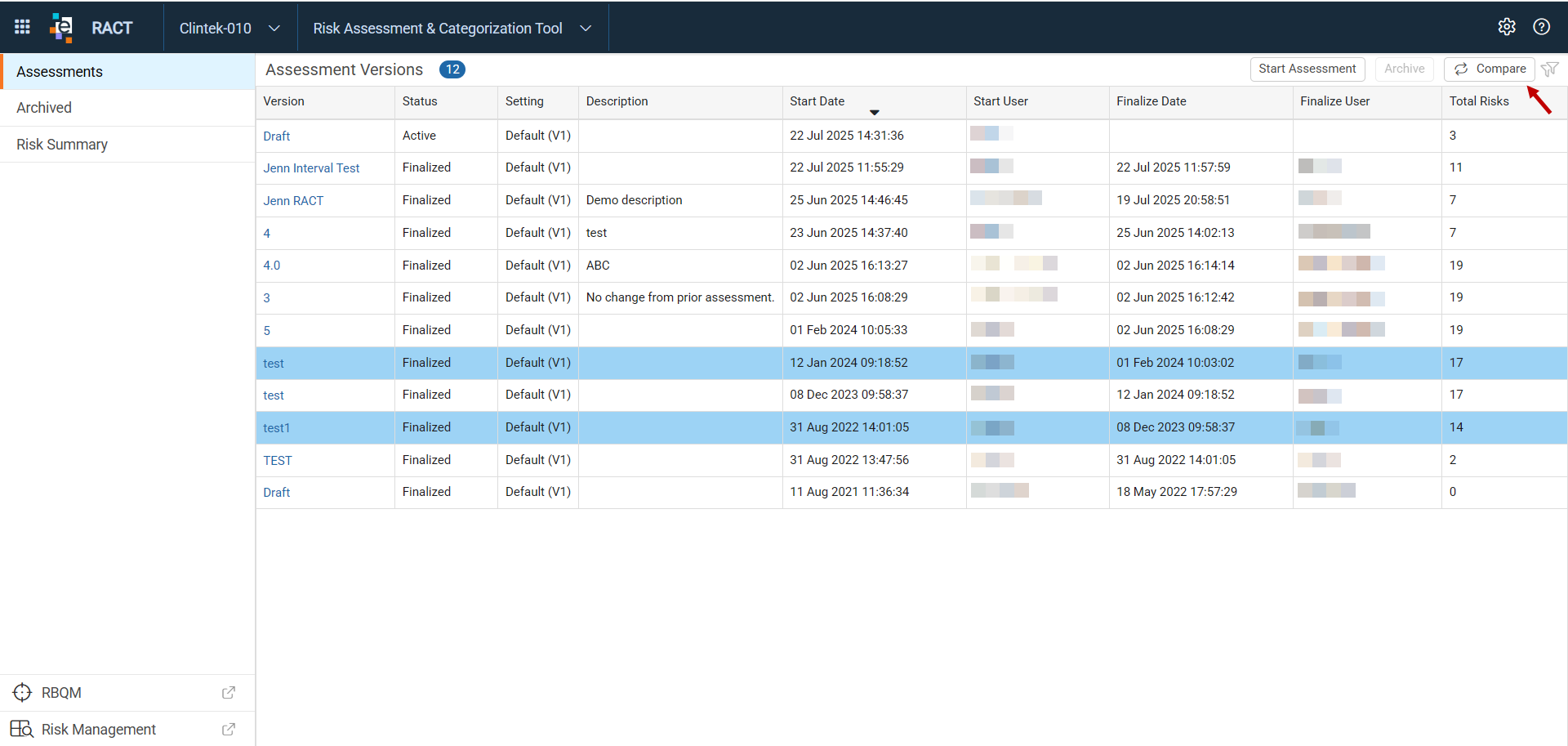This screenshot has height=746, width=1568.
Task: Click the RACT logo icon
Action: coord(61,27)
